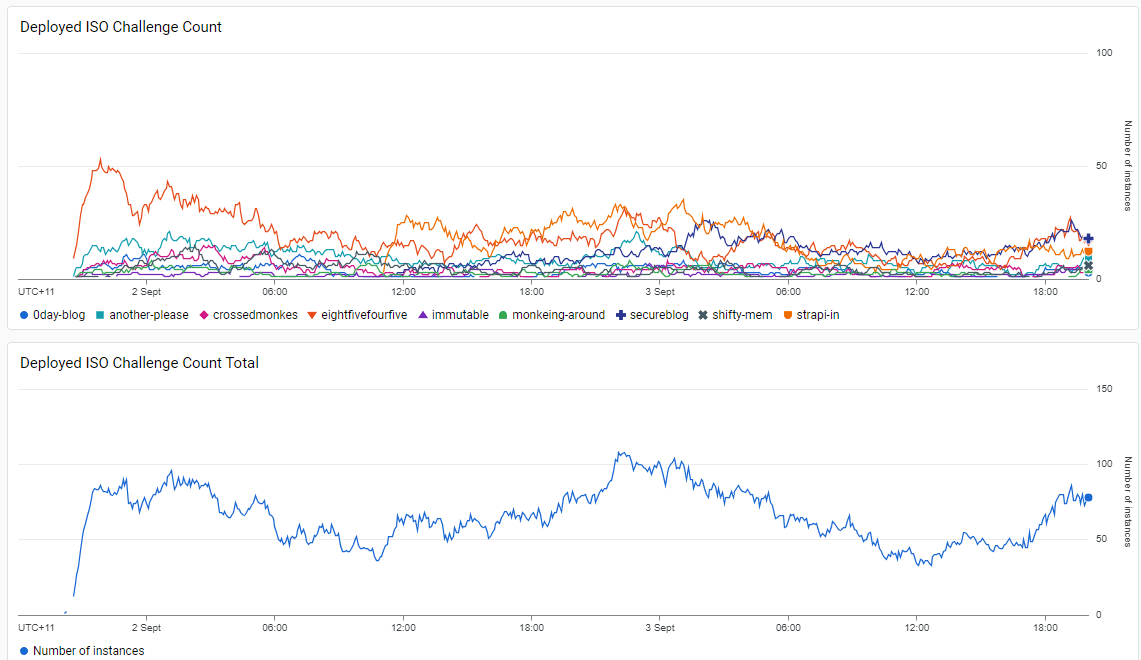
Task: Hide the shifty-mem series via its legend label
Action: (742, 315)
